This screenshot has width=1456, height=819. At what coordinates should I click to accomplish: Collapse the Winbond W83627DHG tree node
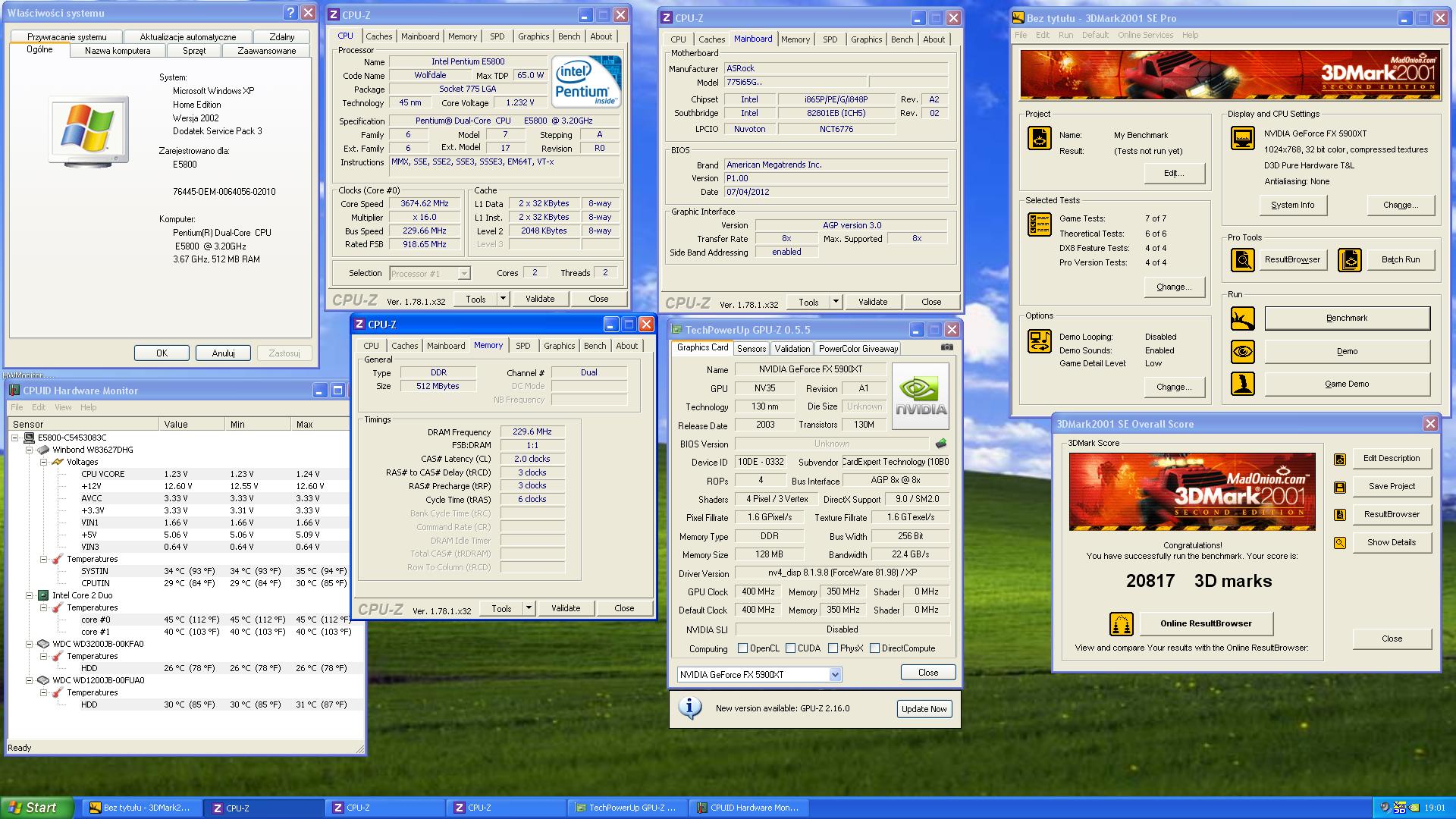(30, 450)
